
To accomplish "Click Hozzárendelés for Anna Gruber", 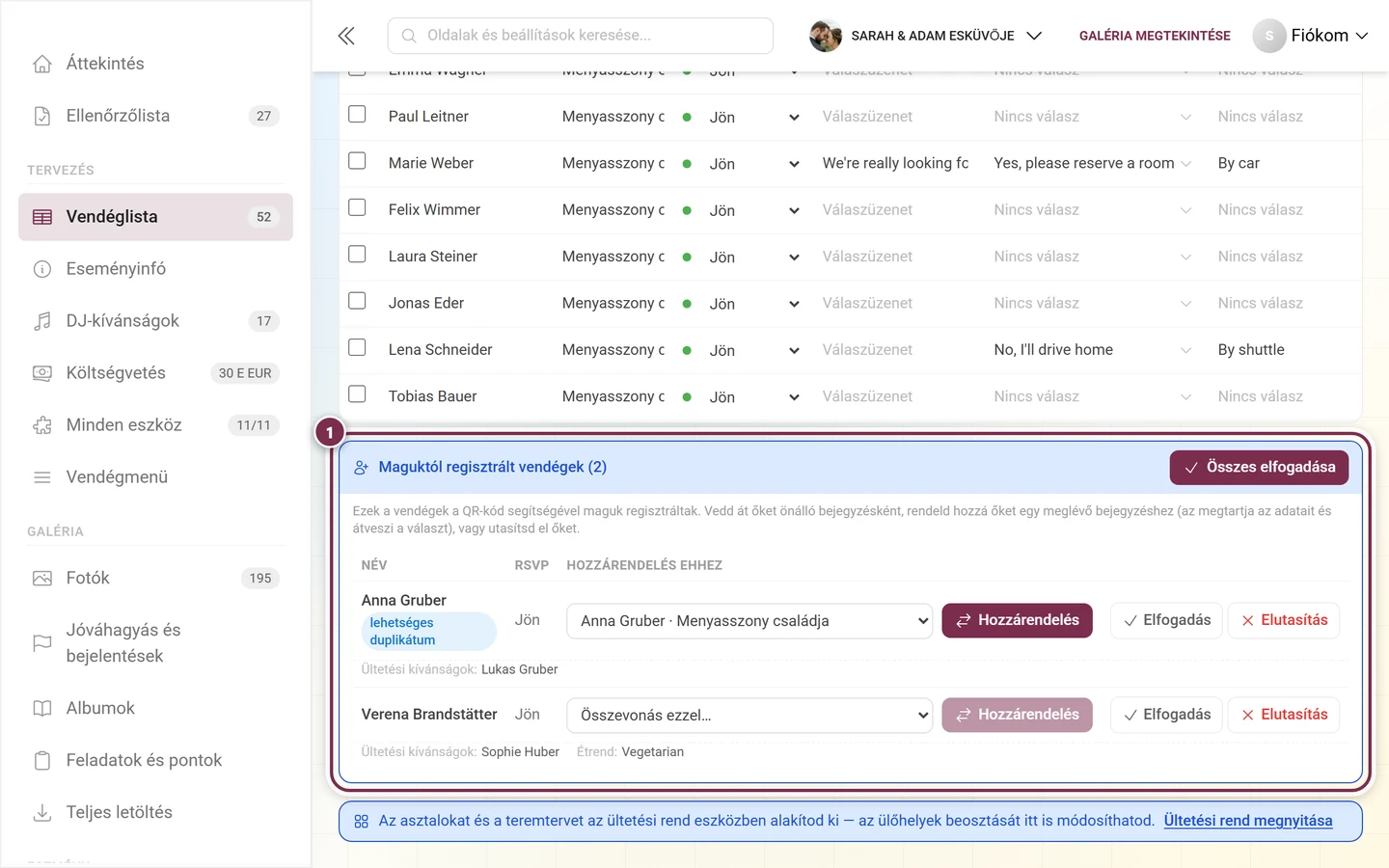I will point(1017,620).
